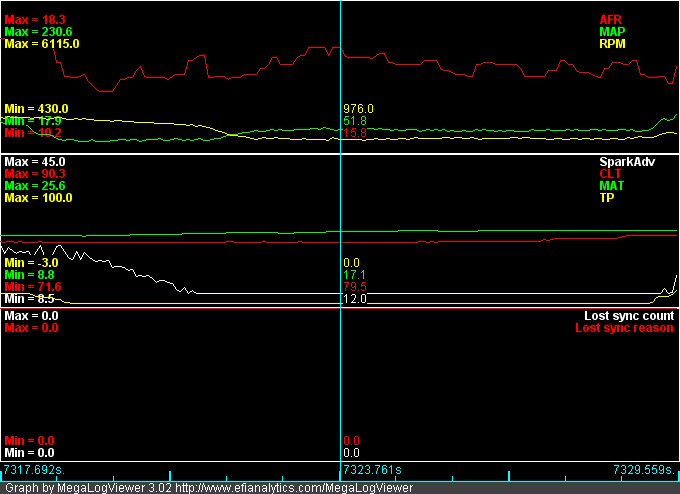Viewport: 680px width, 494px height.
Task: Select the green MAT legend label
Action: (x=612, y=185)
